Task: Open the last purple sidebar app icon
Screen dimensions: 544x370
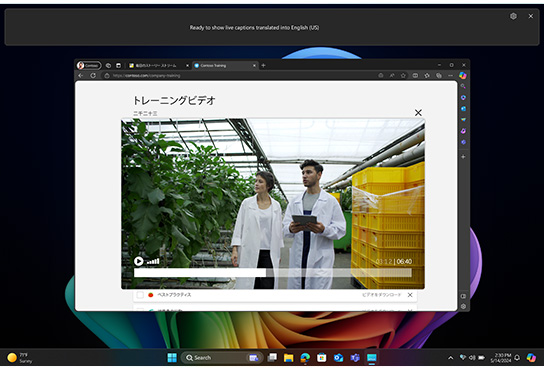Action: click(x=463, y=142)
